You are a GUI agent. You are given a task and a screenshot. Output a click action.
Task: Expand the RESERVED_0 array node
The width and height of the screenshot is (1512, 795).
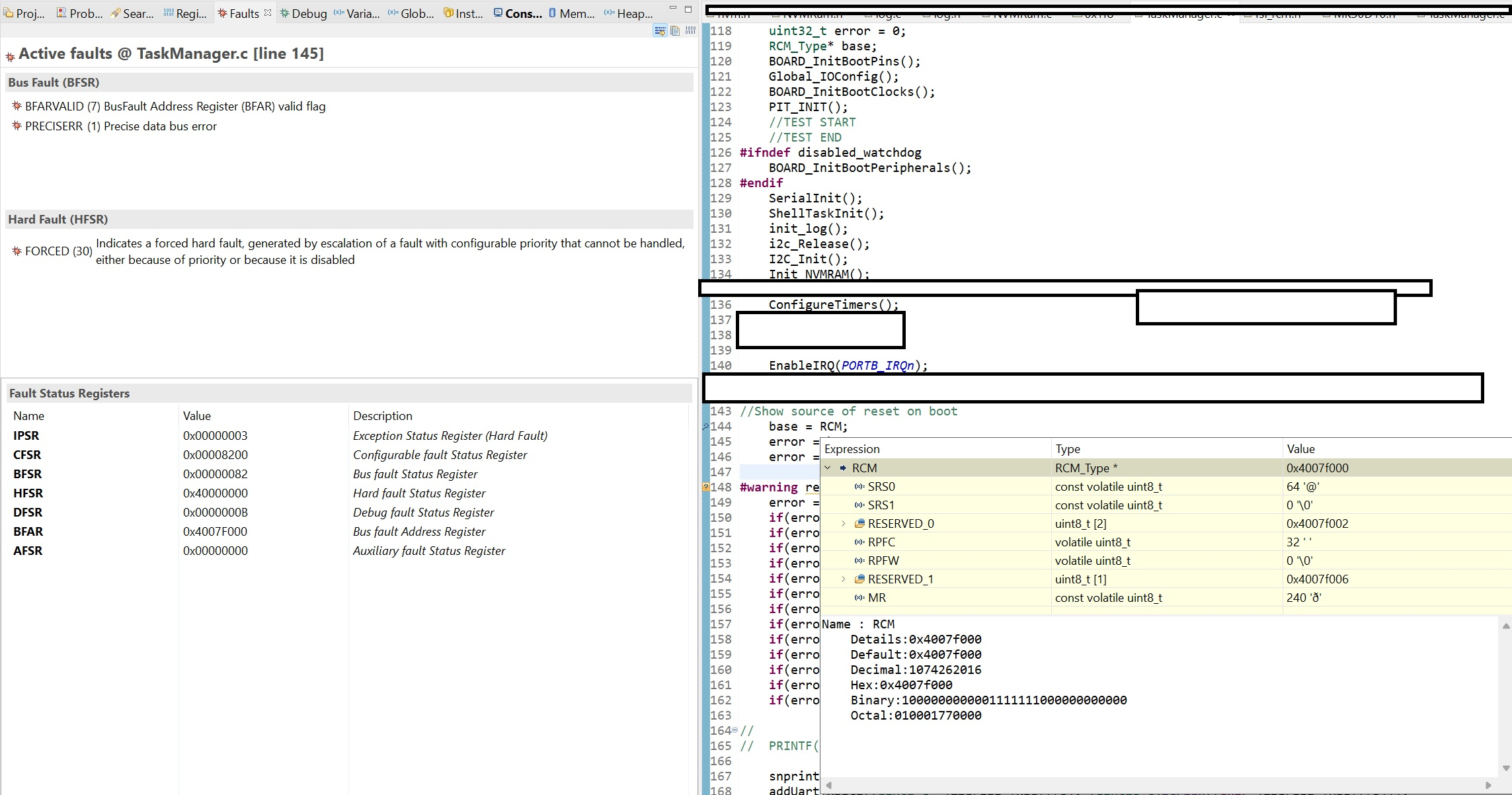(x=844, y=524)
